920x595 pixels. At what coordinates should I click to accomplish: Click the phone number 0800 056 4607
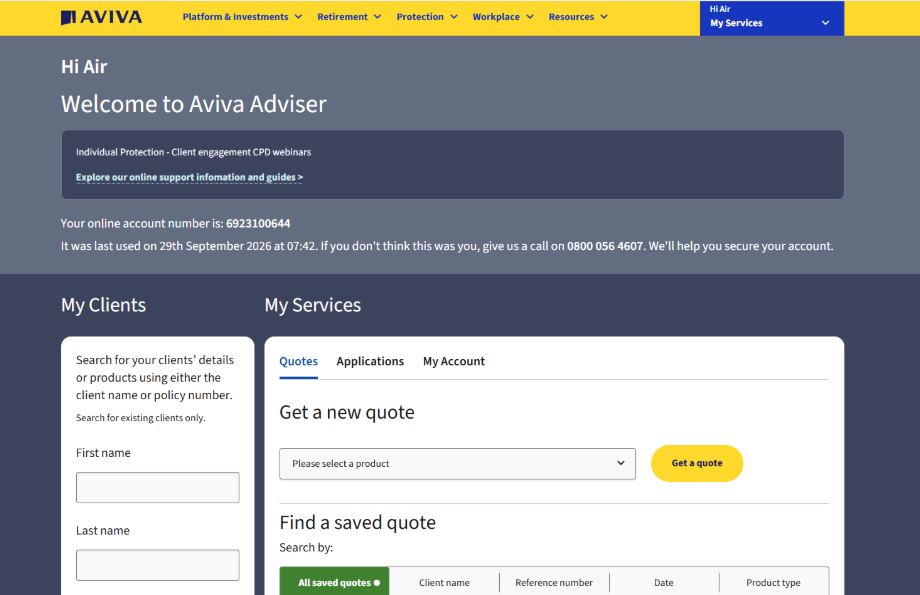(x=605, y=246)
